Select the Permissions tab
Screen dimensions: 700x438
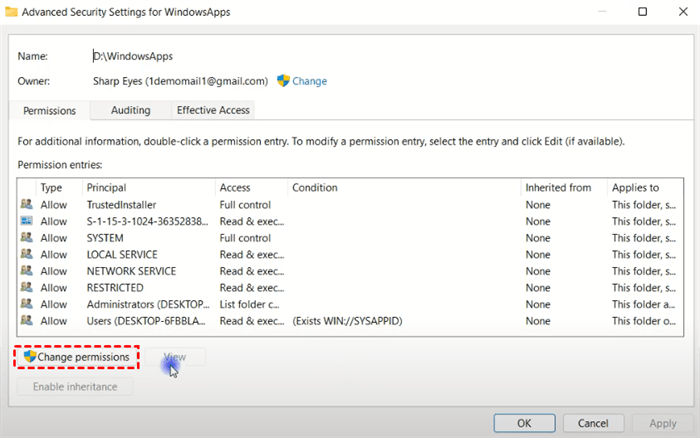(49, 110)
